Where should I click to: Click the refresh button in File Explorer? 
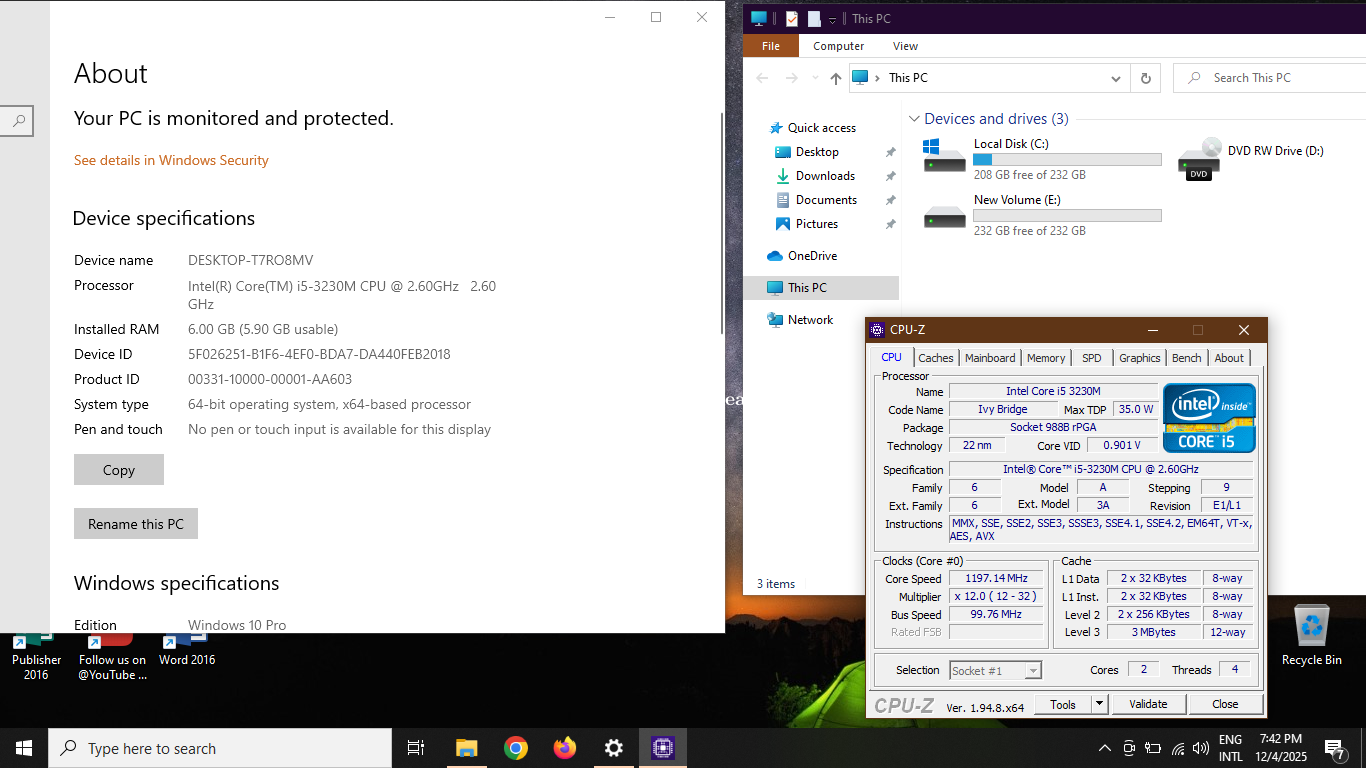click(x=1145, y=78)
